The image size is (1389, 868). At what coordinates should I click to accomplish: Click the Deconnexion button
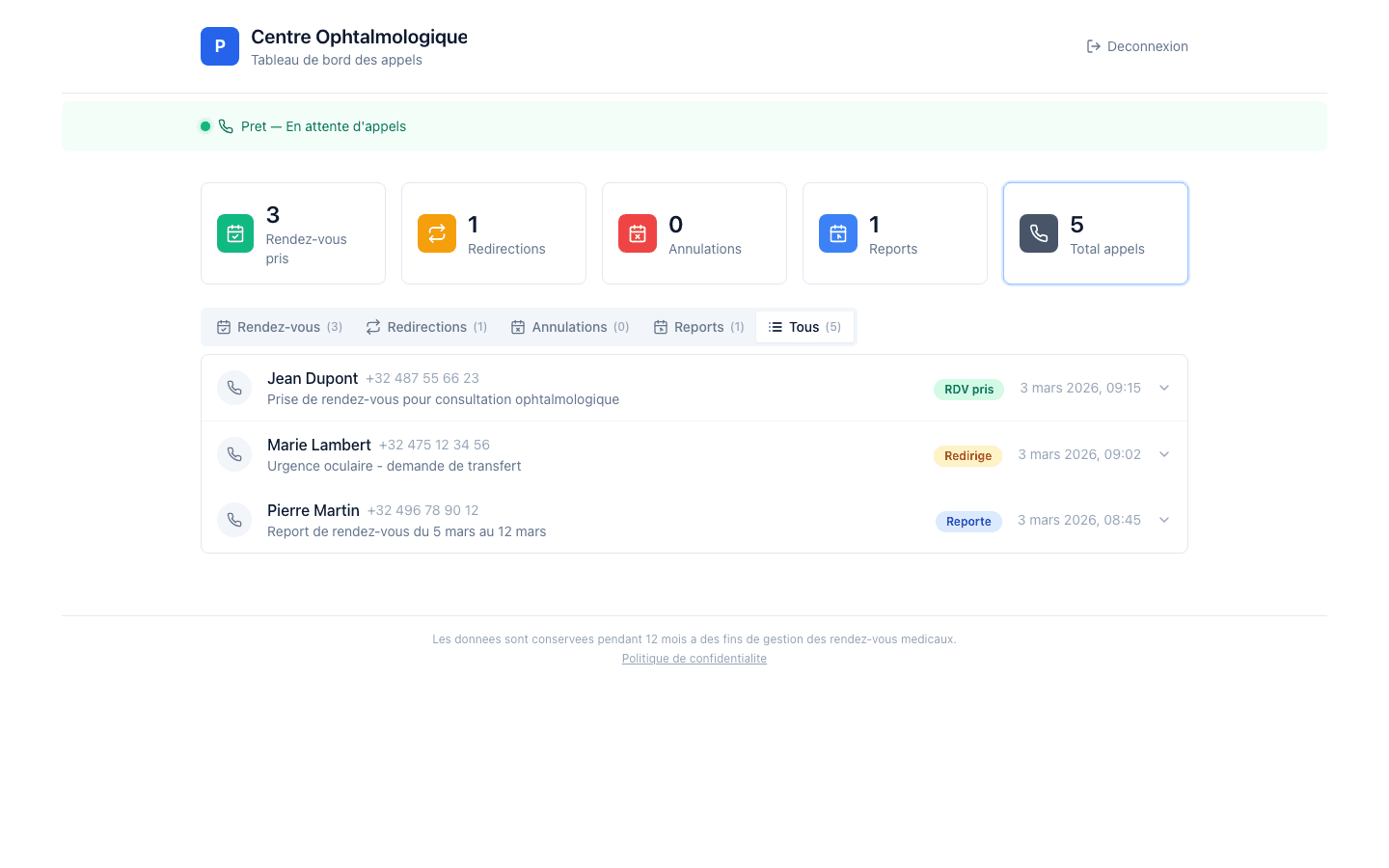[1138, 45]
